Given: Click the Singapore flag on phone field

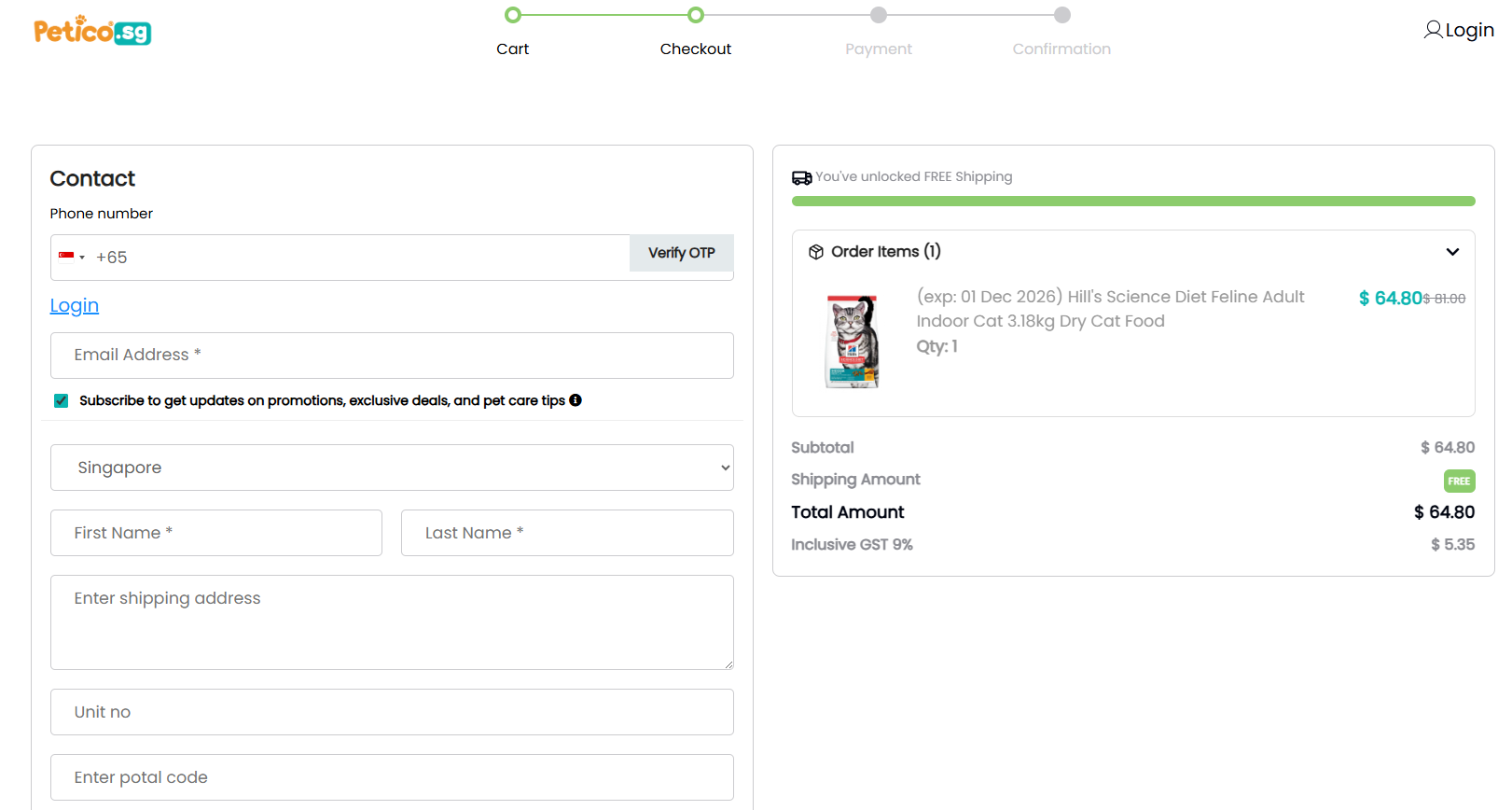Looking at the screenshot, I should point(65,256).
